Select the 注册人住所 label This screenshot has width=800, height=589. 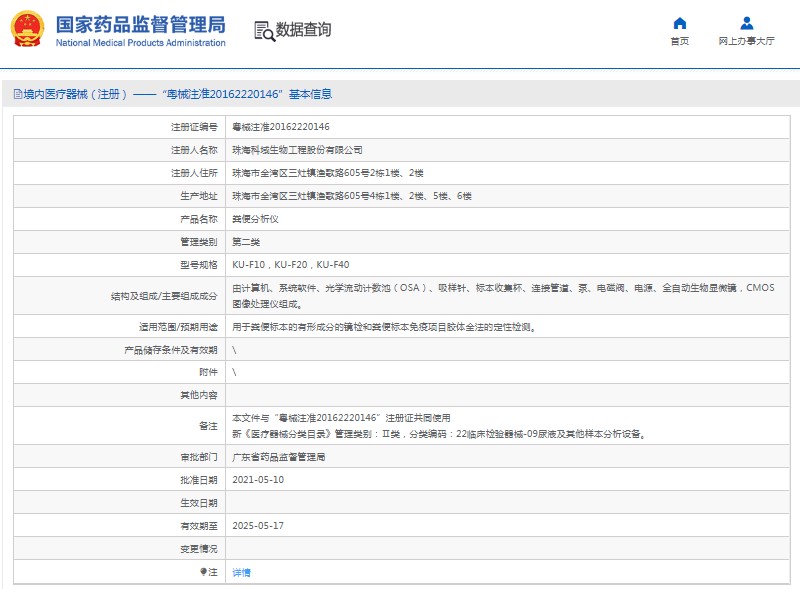click(x=194, y=173)
